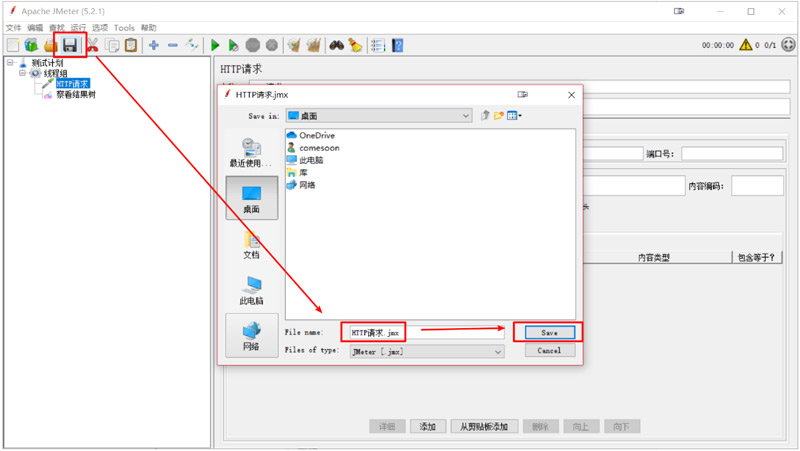The height and width of the screenshot is (451, 800).
Task: Click the 包含等于? column header
Action: (757, 258)
